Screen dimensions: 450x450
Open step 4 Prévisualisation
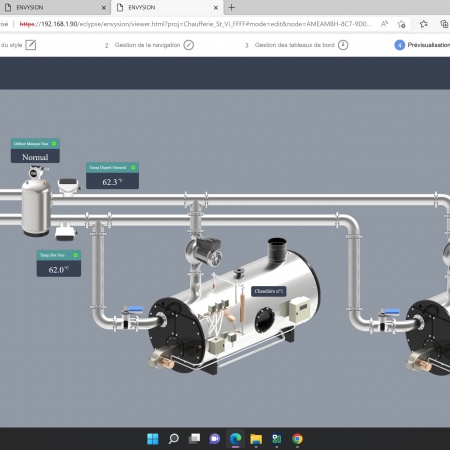(422, 45)
